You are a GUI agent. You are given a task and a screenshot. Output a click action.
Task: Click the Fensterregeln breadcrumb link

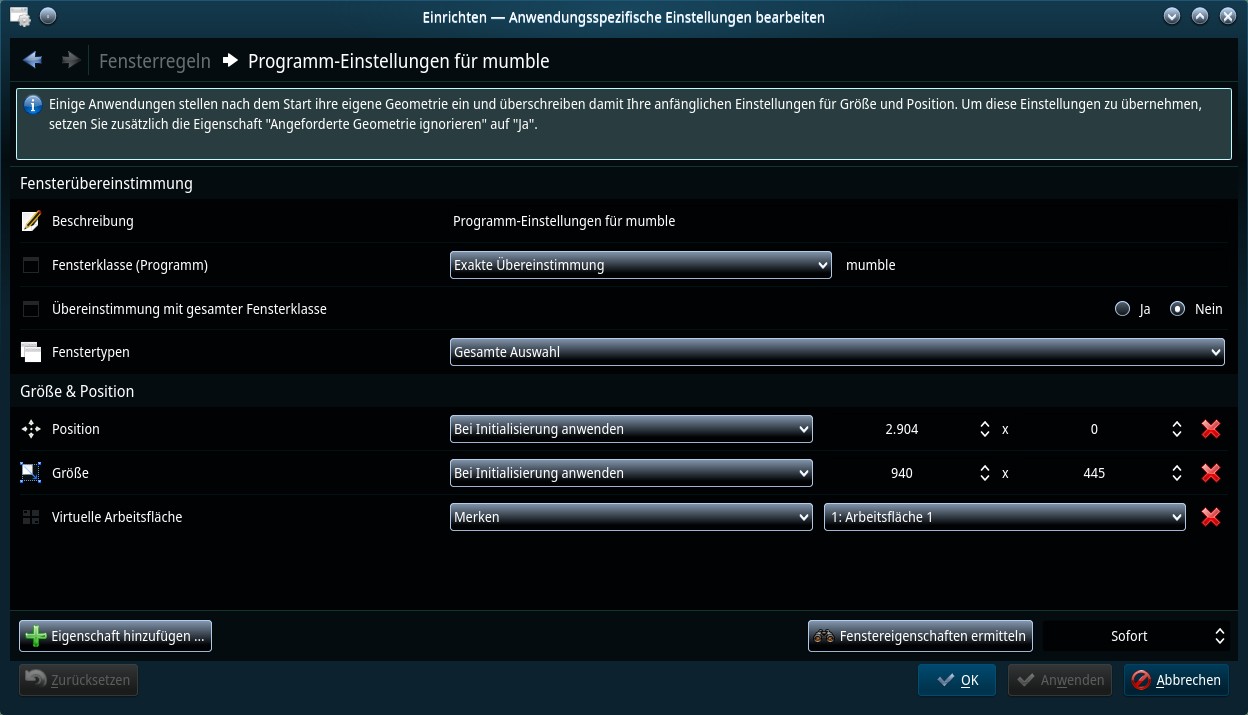click(155, 61)
